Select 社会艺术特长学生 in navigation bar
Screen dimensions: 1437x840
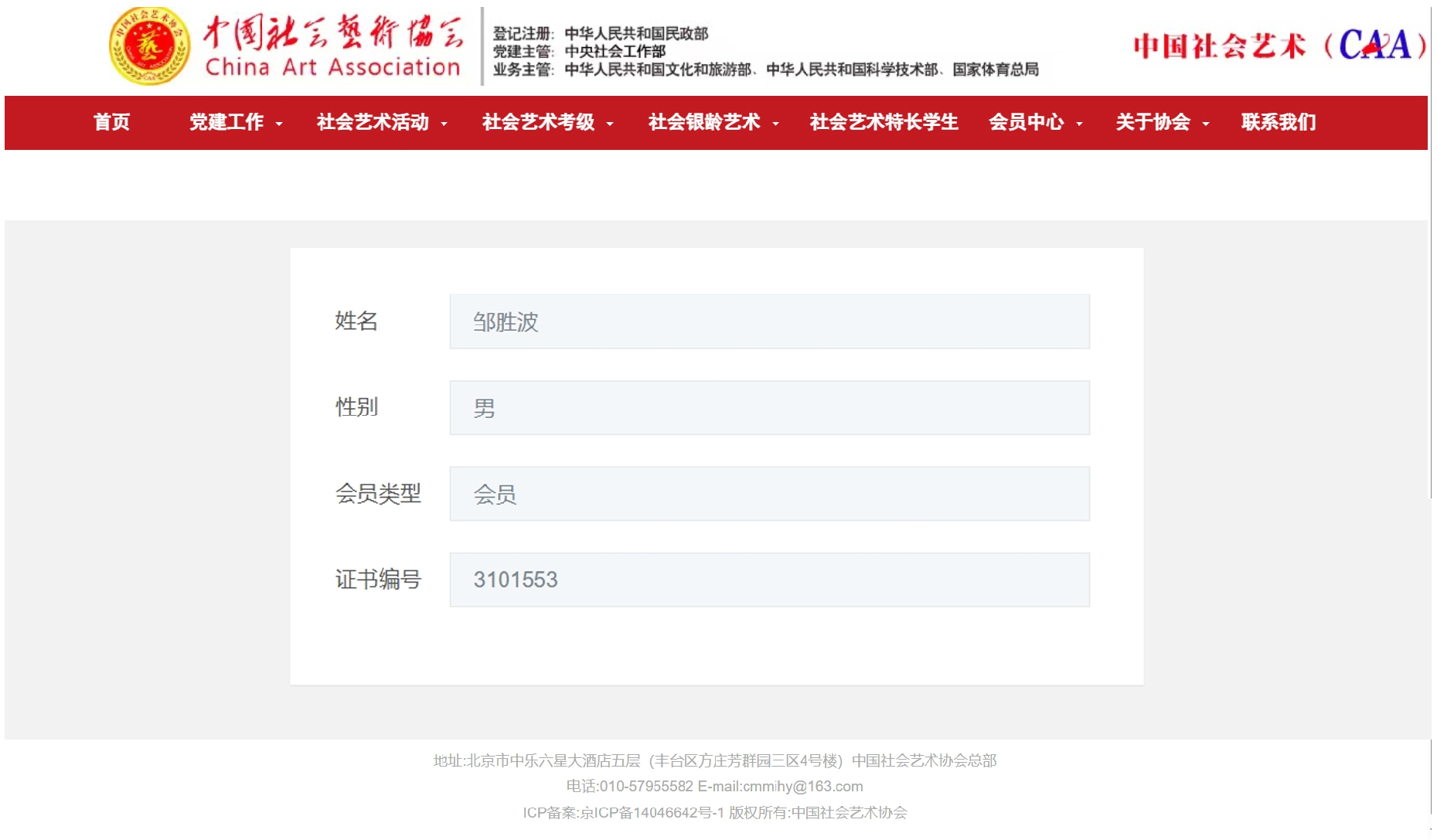[884, 122]
